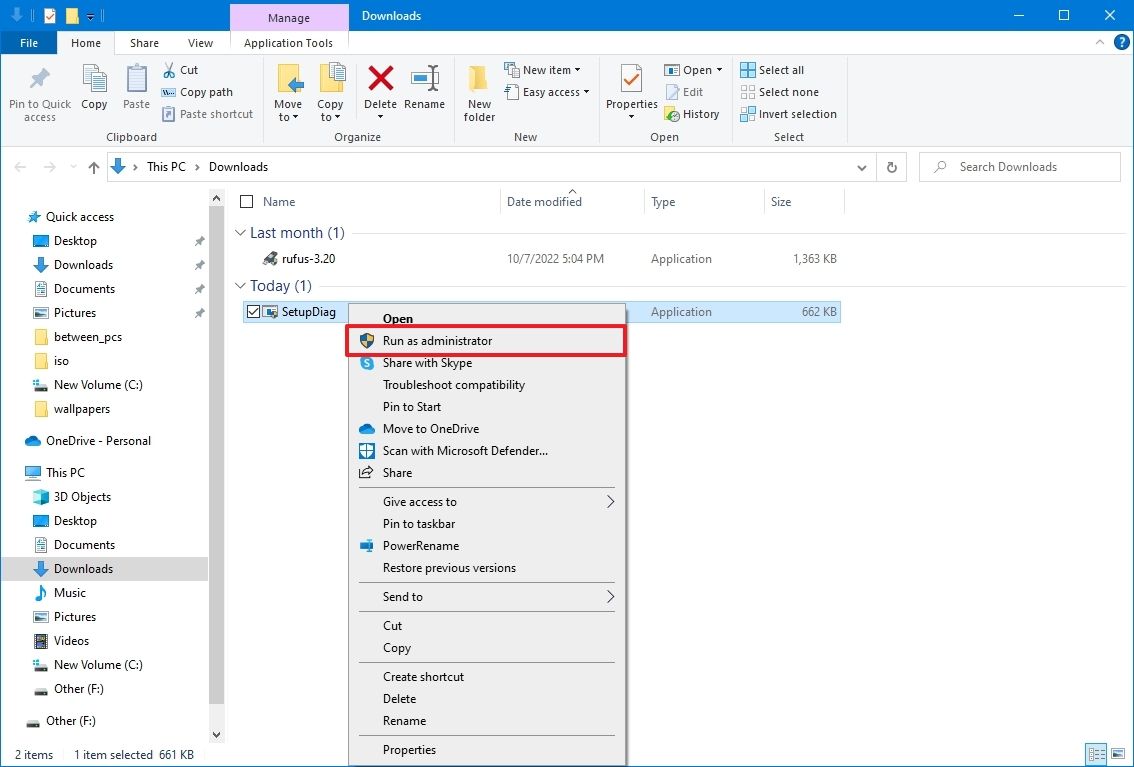Click the refresh icon in the address bar
This screenshot has width=1134, height=767.
tap(891, 167)
